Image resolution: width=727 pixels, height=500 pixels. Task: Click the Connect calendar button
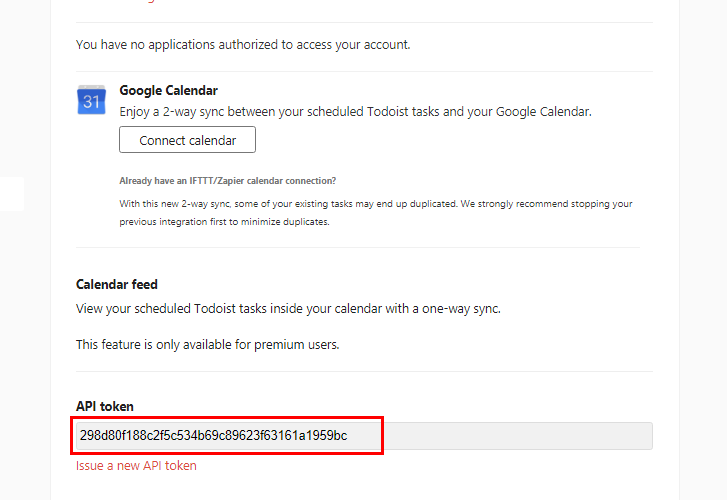[x=187, y=140]
